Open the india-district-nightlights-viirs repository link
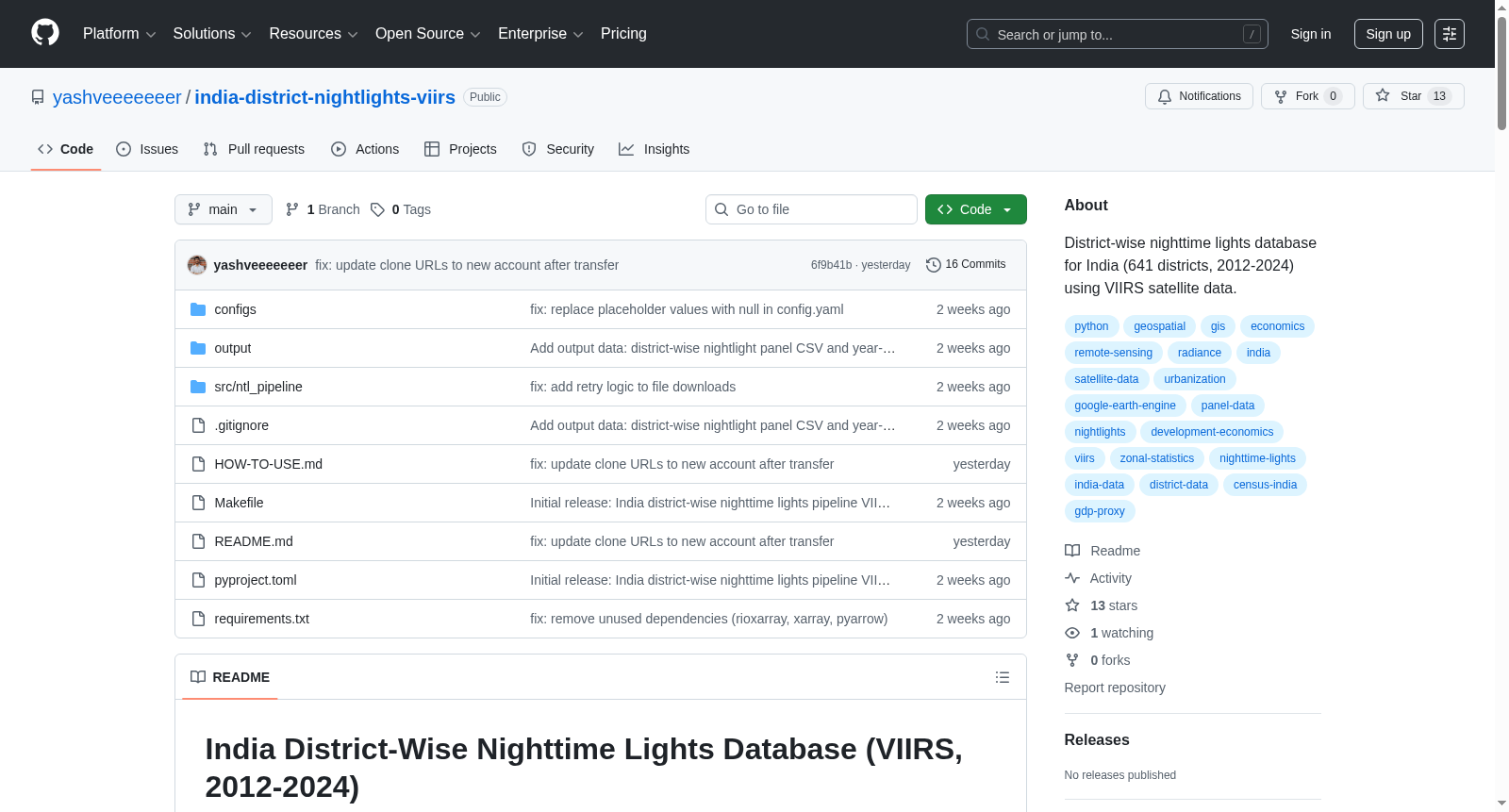Image resolution: width=1509 pixels, height=812 pixels. coord(325,97)
